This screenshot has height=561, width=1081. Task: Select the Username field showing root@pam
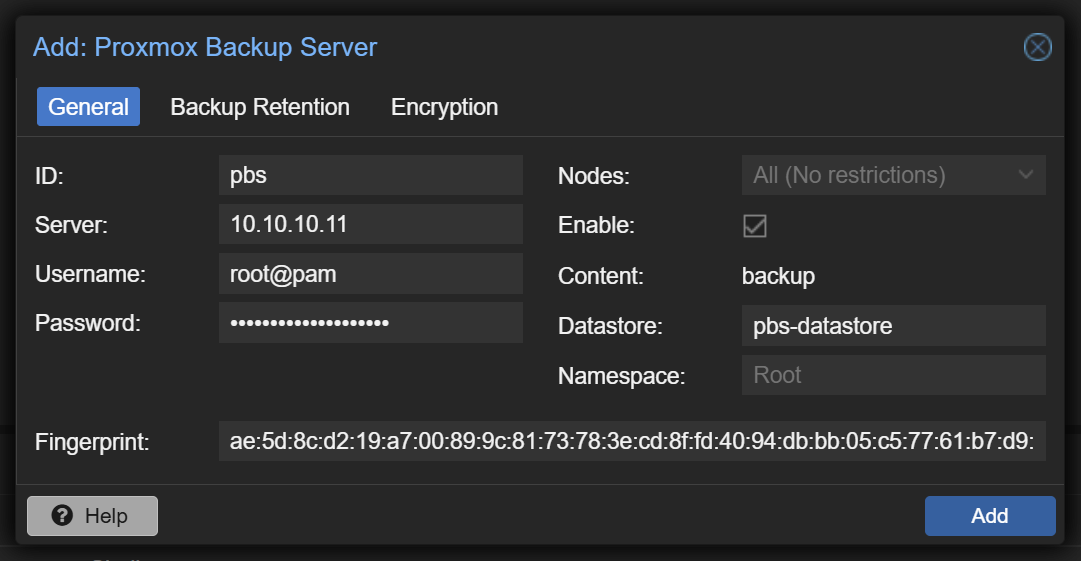pos(370,273)
